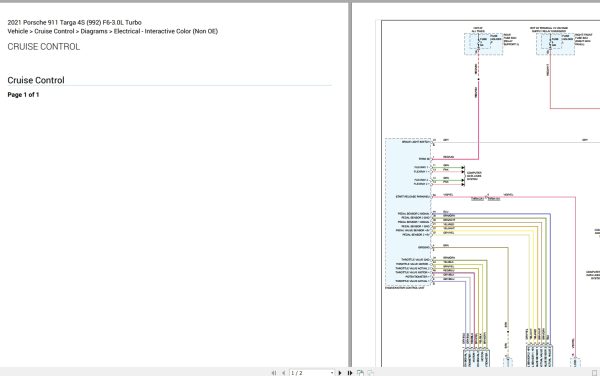Go to previous page arrow
Image resolution: width=600 pixels, height=376 pixels.
click(x=284, y=373)
